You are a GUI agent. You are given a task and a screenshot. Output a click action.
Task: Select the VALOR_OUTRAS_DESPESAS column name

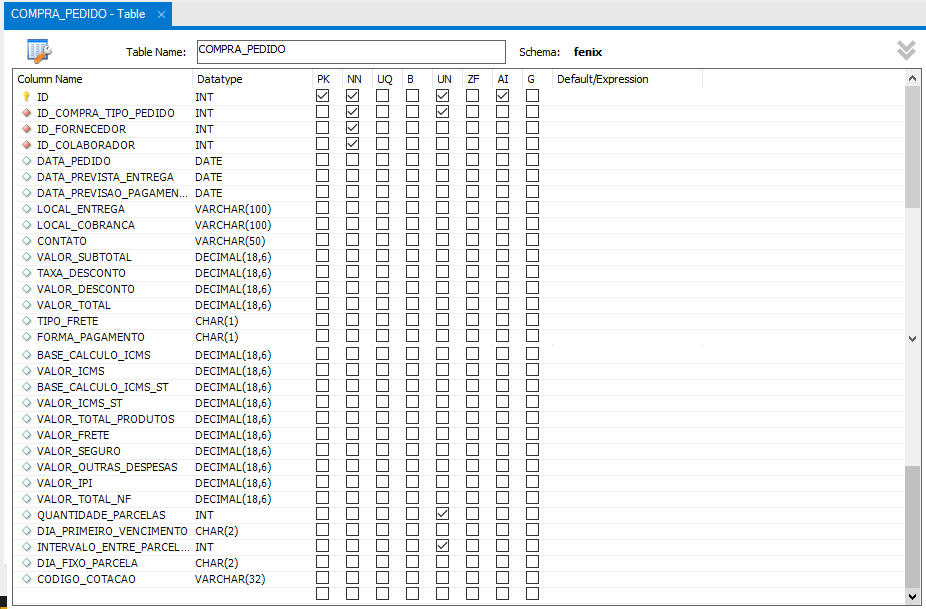click(107, 467)
